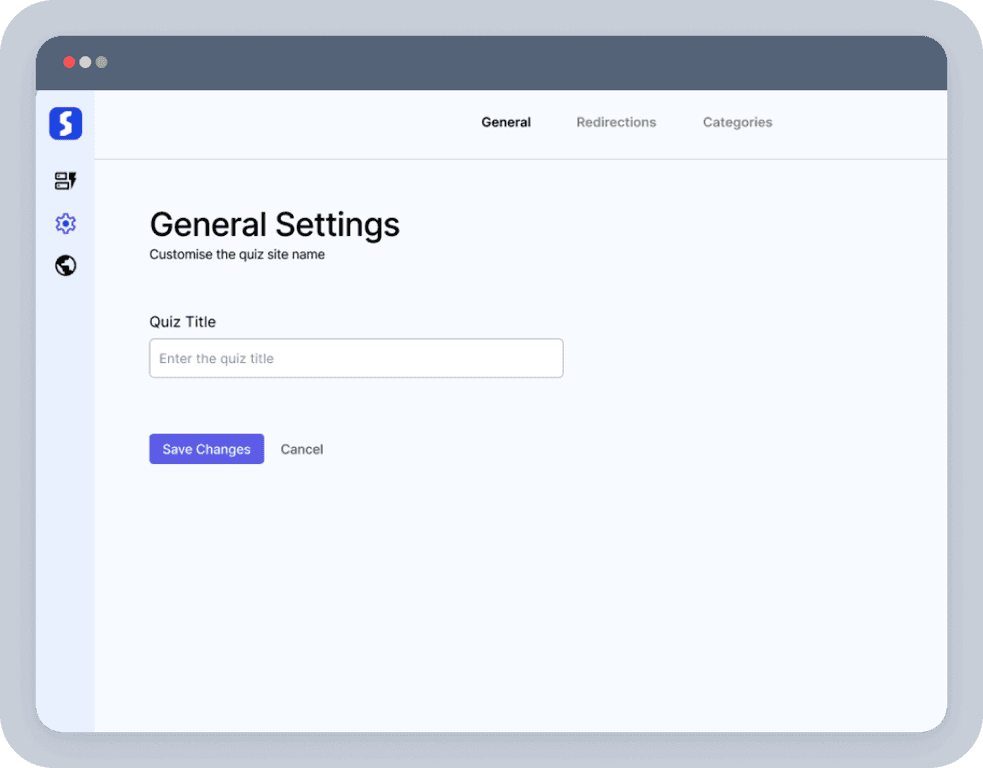Click the General Settings heading

(x=274, y=224)
